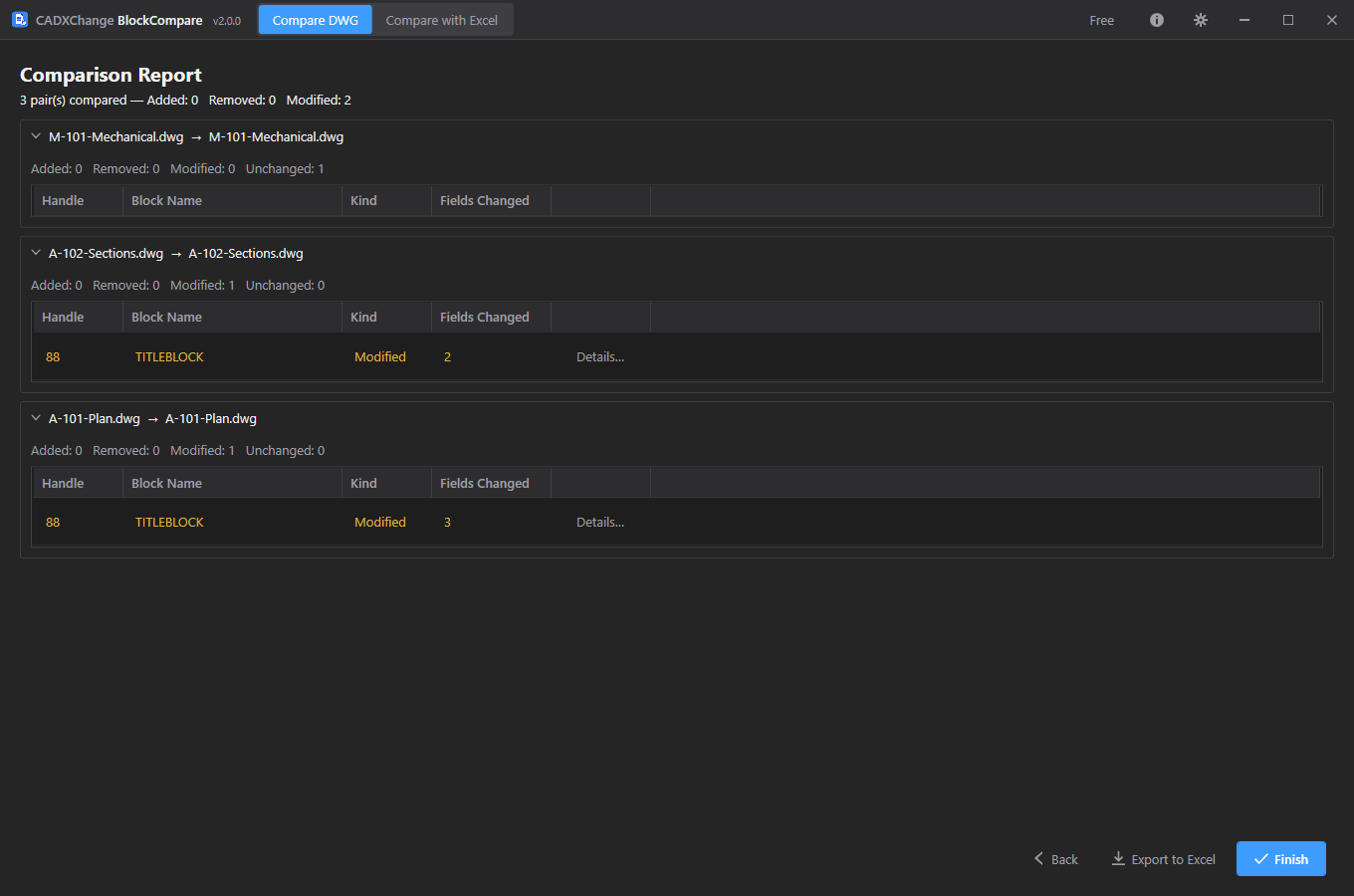Switch to the Compare with Excel tab
Screen dimensions: 1354x896
(x=442, y=20)
